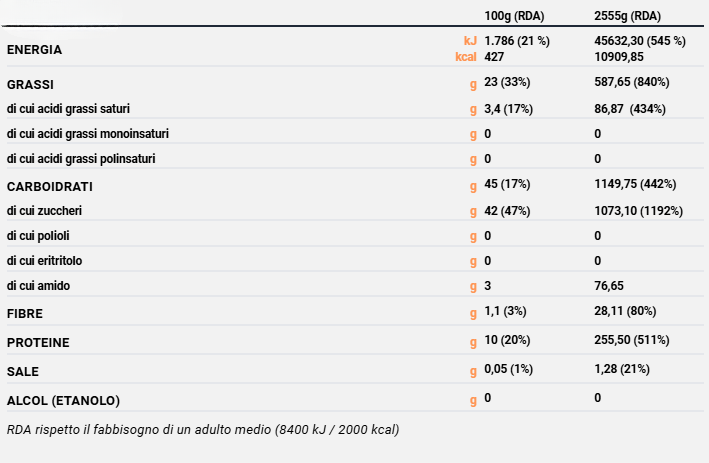Click the RDA footnote text about adulto medio
The width and height of the screenshot is (709, 463).
(x=203, y=430)
